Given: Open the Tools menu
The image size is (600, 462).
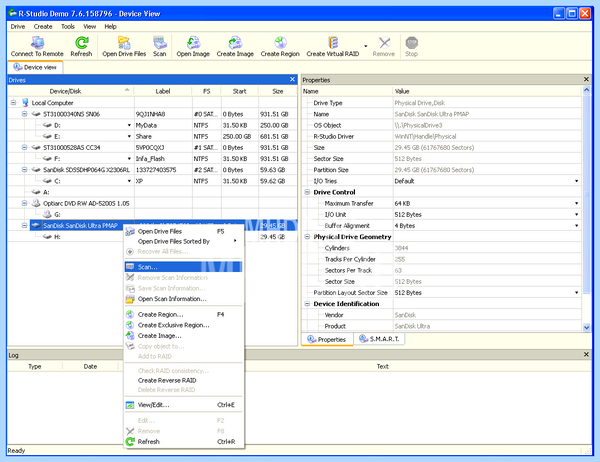Looking at the screenshot, I should click(68, 26).
